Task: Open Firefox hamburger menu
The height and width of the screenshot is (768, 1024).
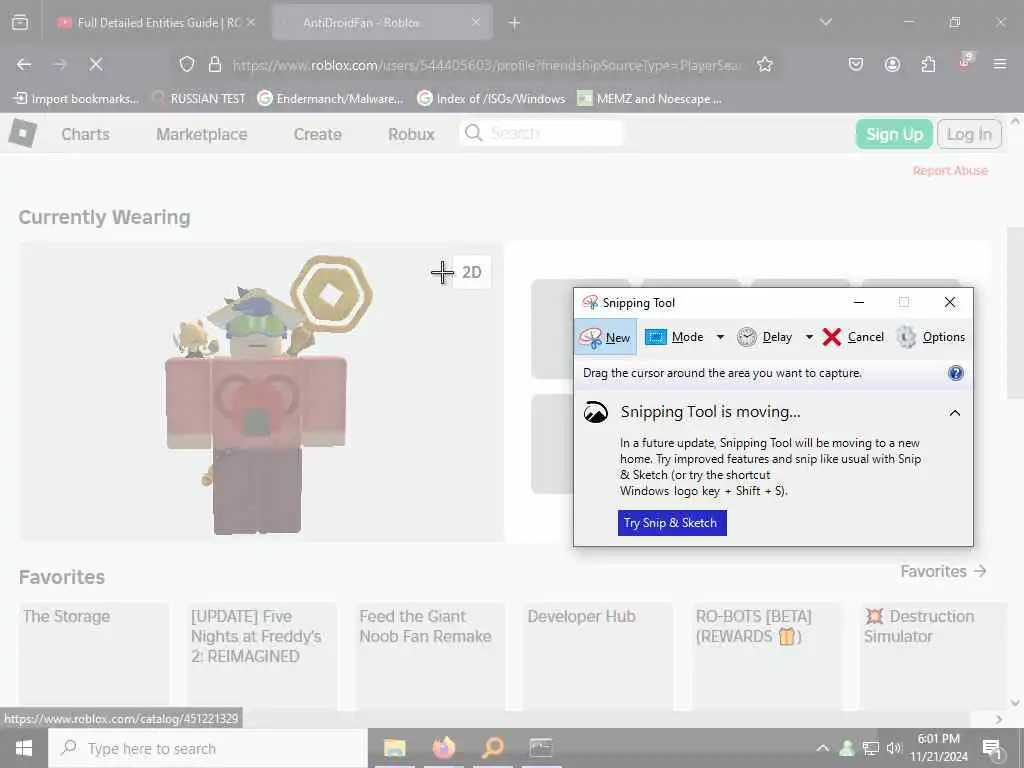Action: coord(1000,65)
